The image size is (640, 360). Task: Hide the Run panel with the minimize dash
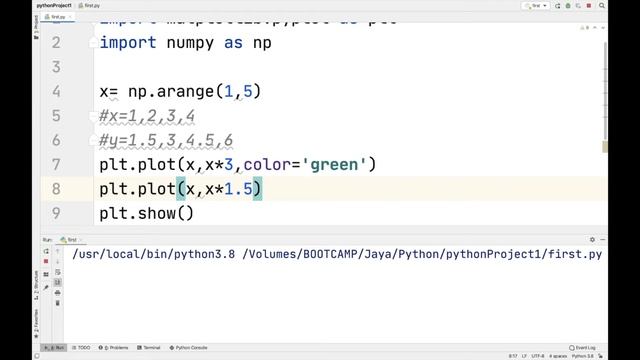(x=602, y=240)
